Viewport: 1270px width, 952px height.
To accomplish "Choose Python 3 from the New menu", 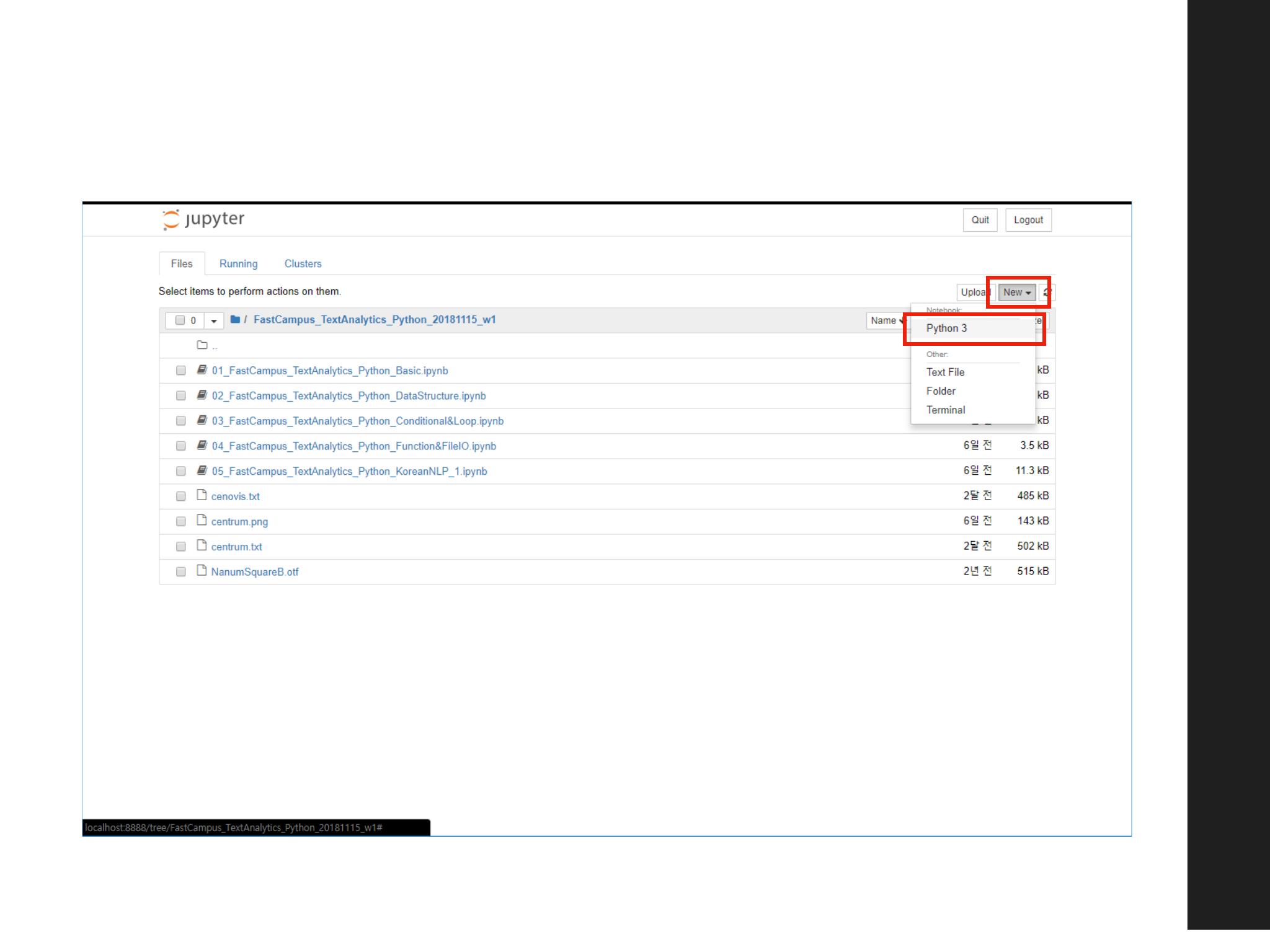I will pos(947,328).
